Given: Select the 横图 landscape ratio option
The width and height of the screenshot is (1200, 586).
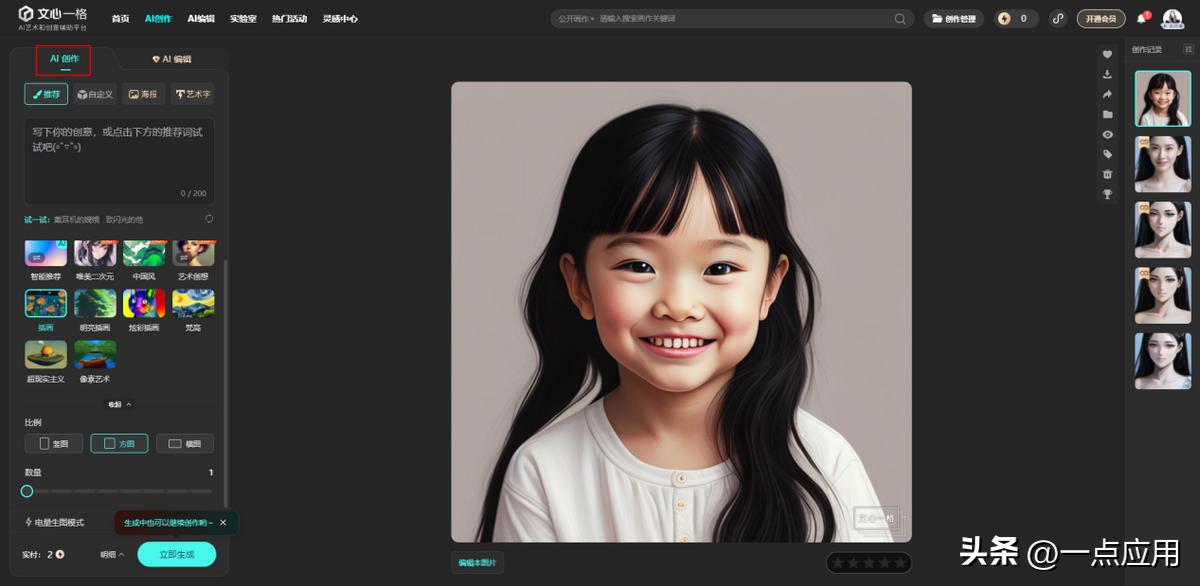Looking at the screenshot, I should (184, 443).
